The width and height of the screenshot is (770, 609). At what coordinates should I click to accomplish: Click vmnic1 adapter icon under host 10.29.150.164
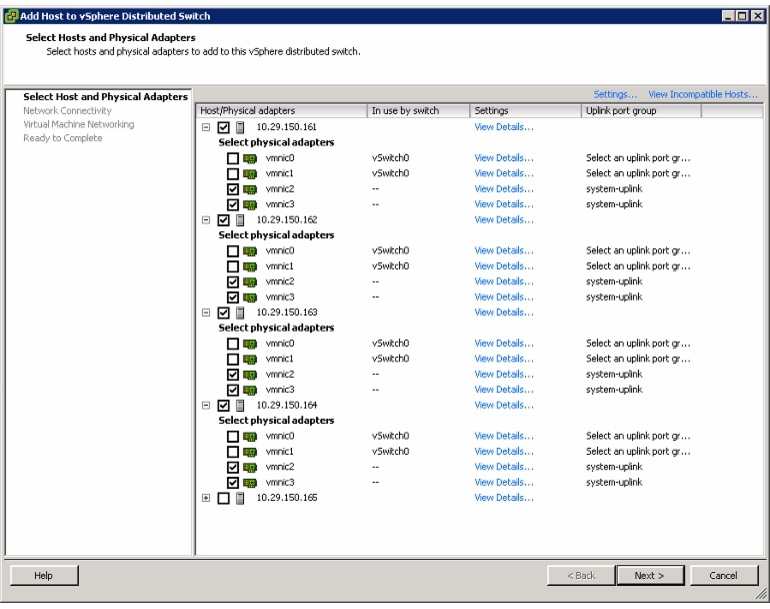point(250,452)
